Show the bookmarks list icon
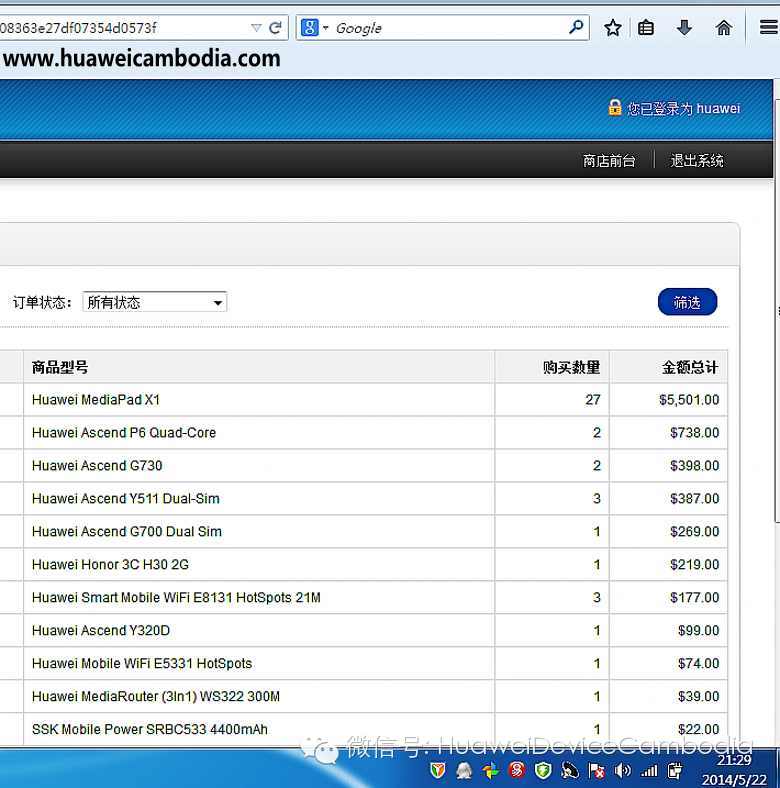This screenshot has width=780, height=788. coord(646,28)
